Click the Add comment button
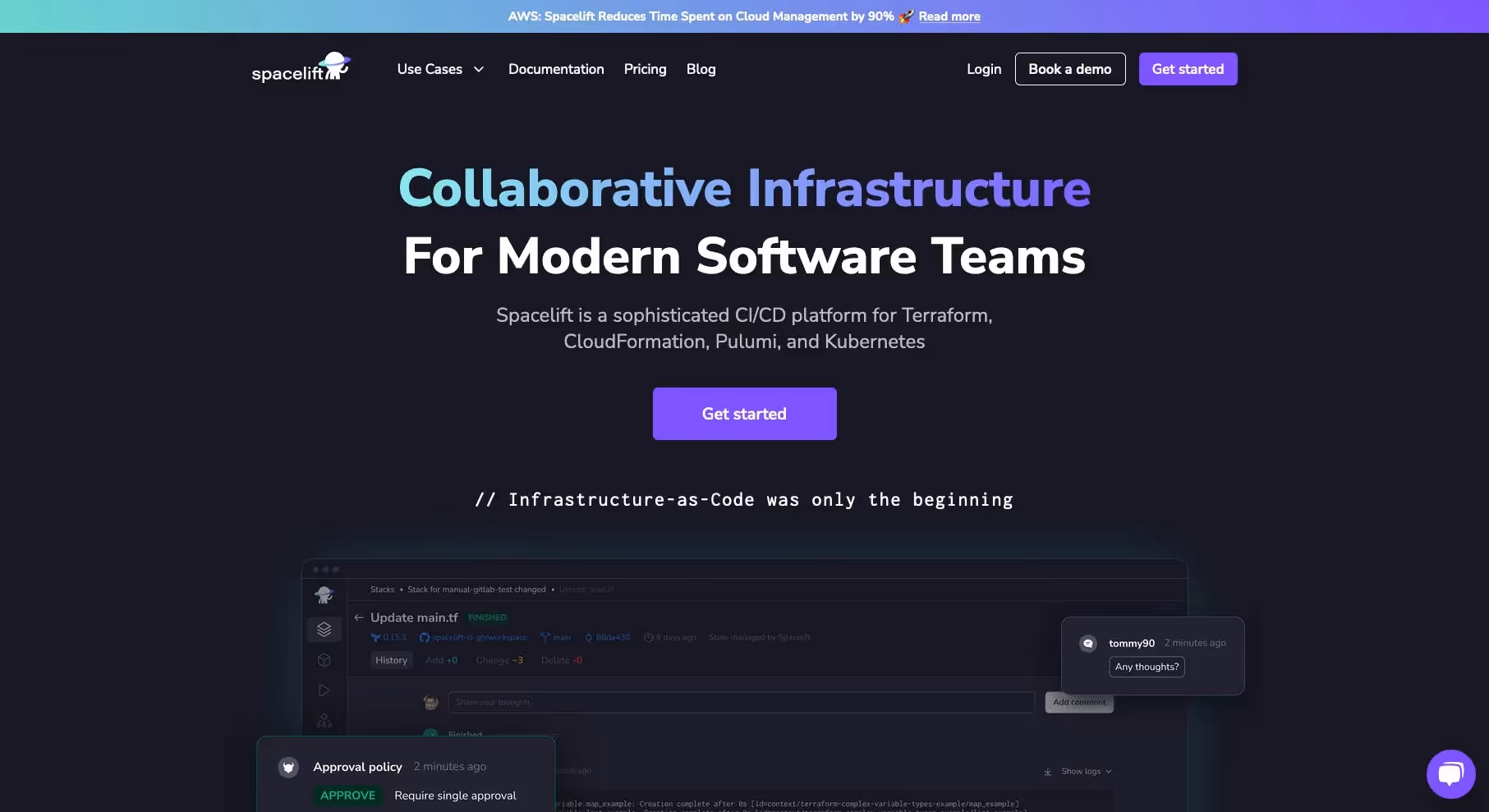Viewport: 1489px width, 812px height. (1078, 702)
